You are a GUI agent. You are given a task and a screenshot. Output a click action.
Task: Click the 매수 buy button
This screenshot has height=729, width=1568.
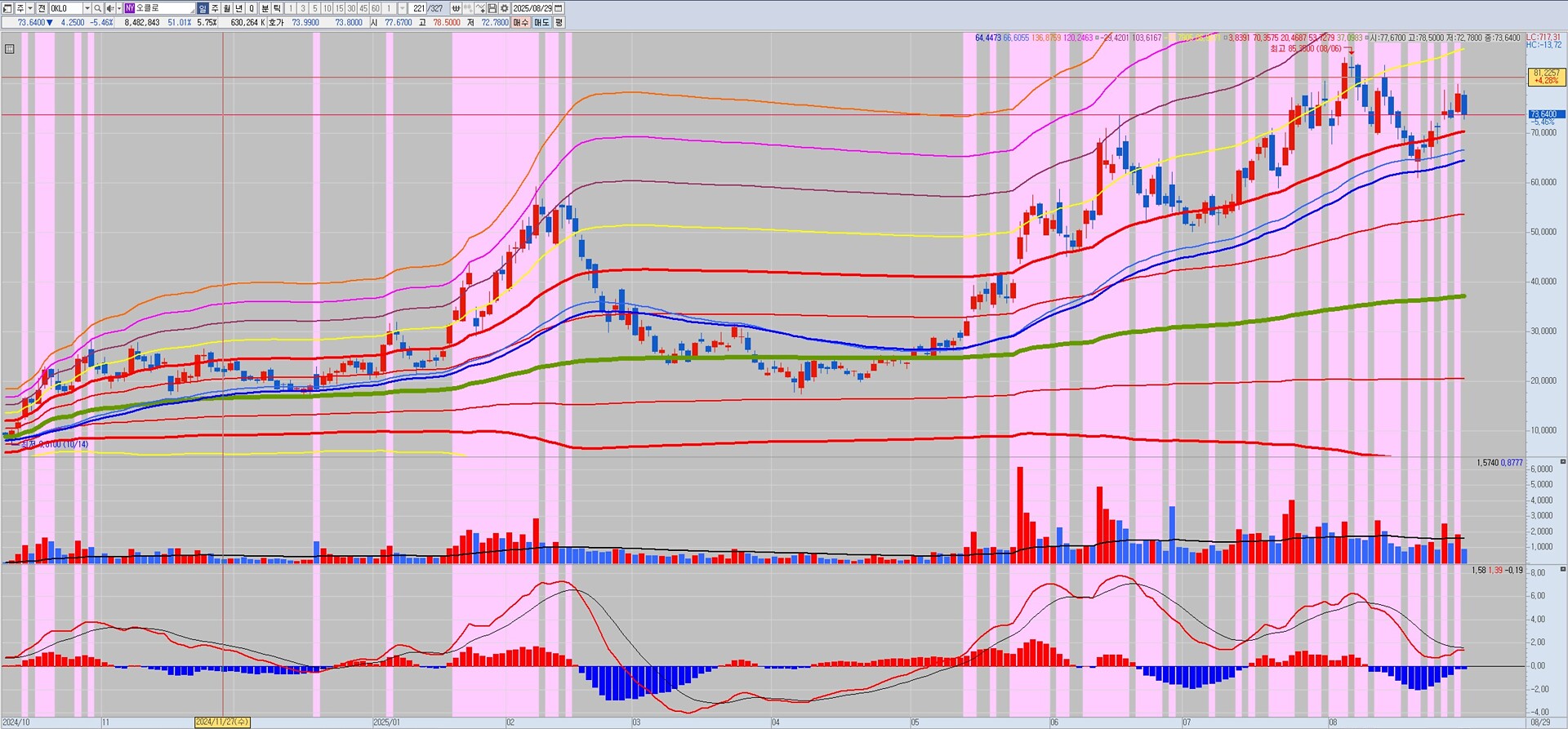click(x=521, y=23)
